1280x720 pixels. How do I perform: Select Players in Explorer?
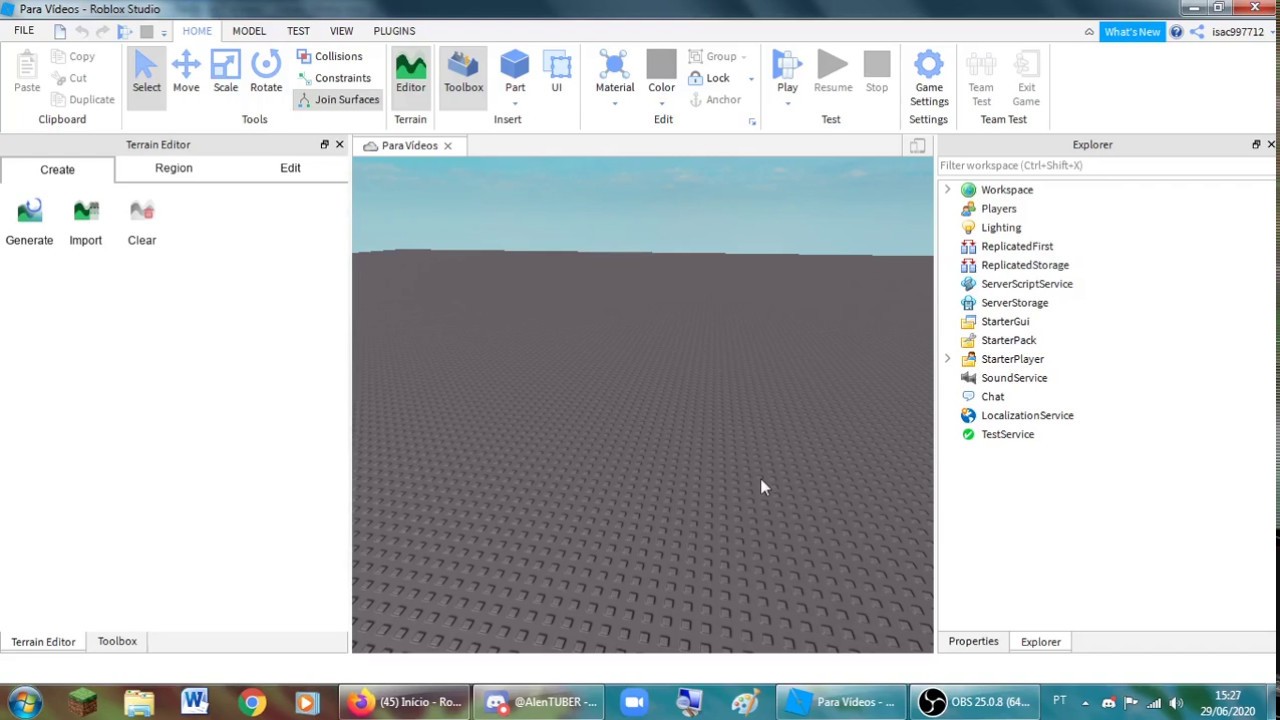point(998,209)
